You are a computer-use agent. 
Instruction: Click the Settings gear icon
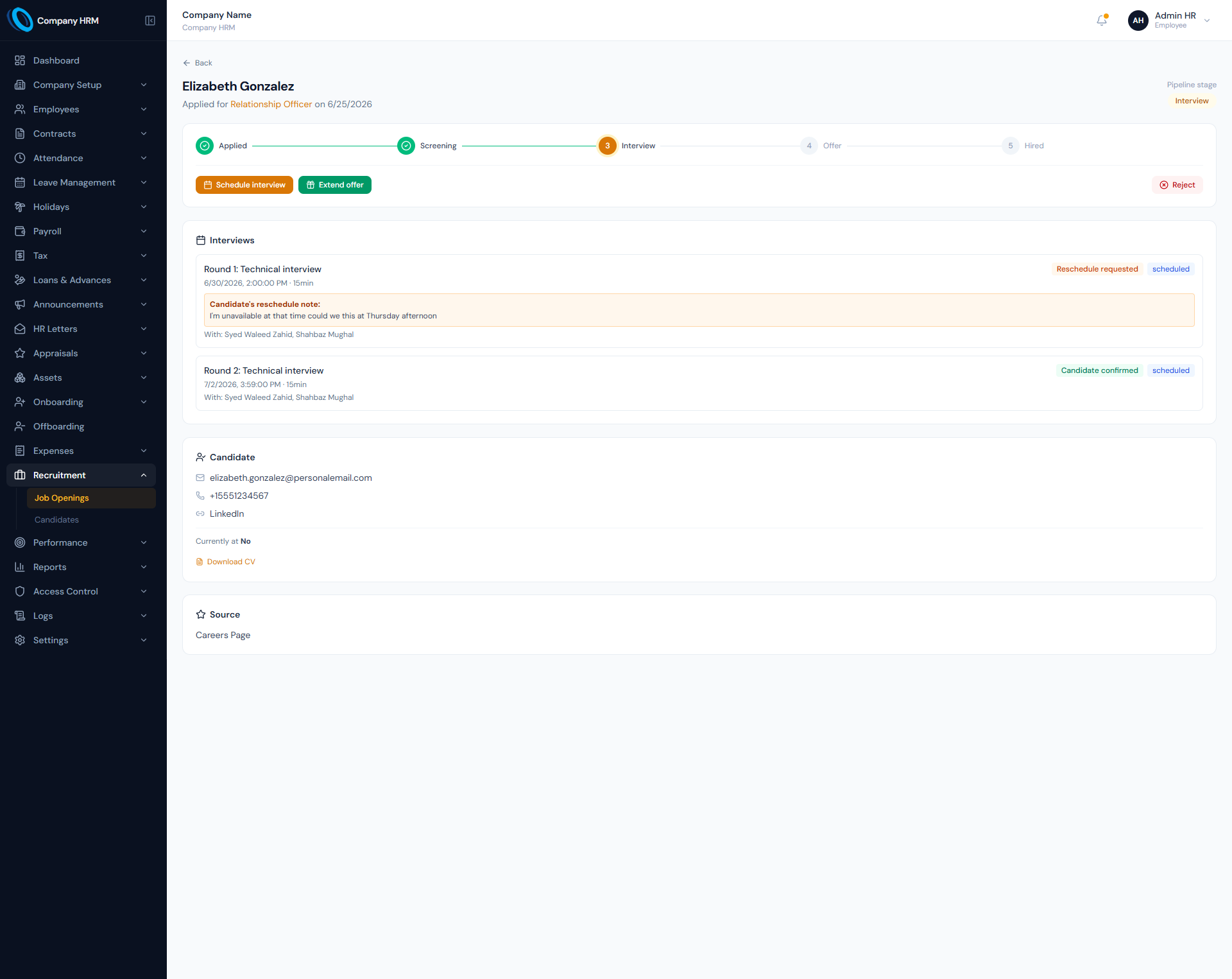20,640
